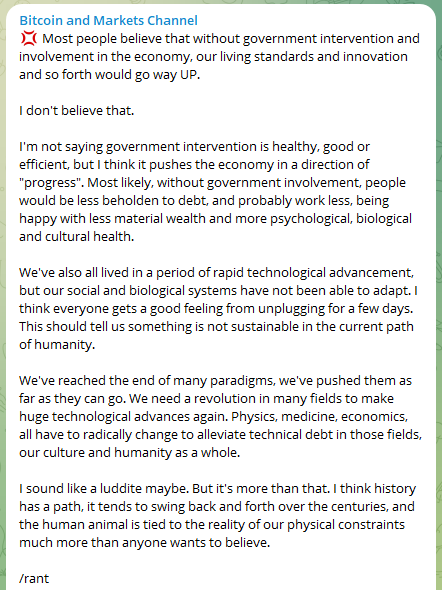Click the paragraph starting "We've also all lived"

[219, 309]
